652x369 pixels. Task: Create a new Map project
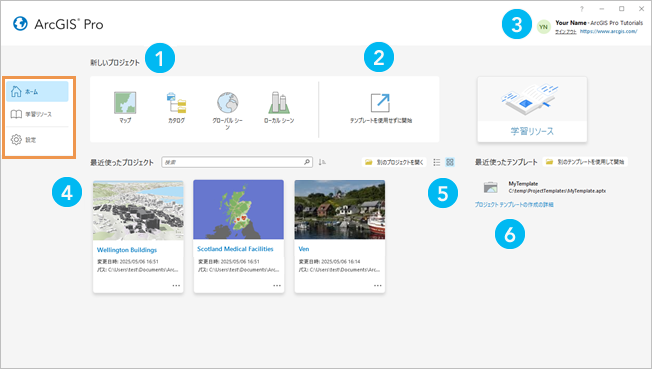pyautogui.click(x=125, y=107)
